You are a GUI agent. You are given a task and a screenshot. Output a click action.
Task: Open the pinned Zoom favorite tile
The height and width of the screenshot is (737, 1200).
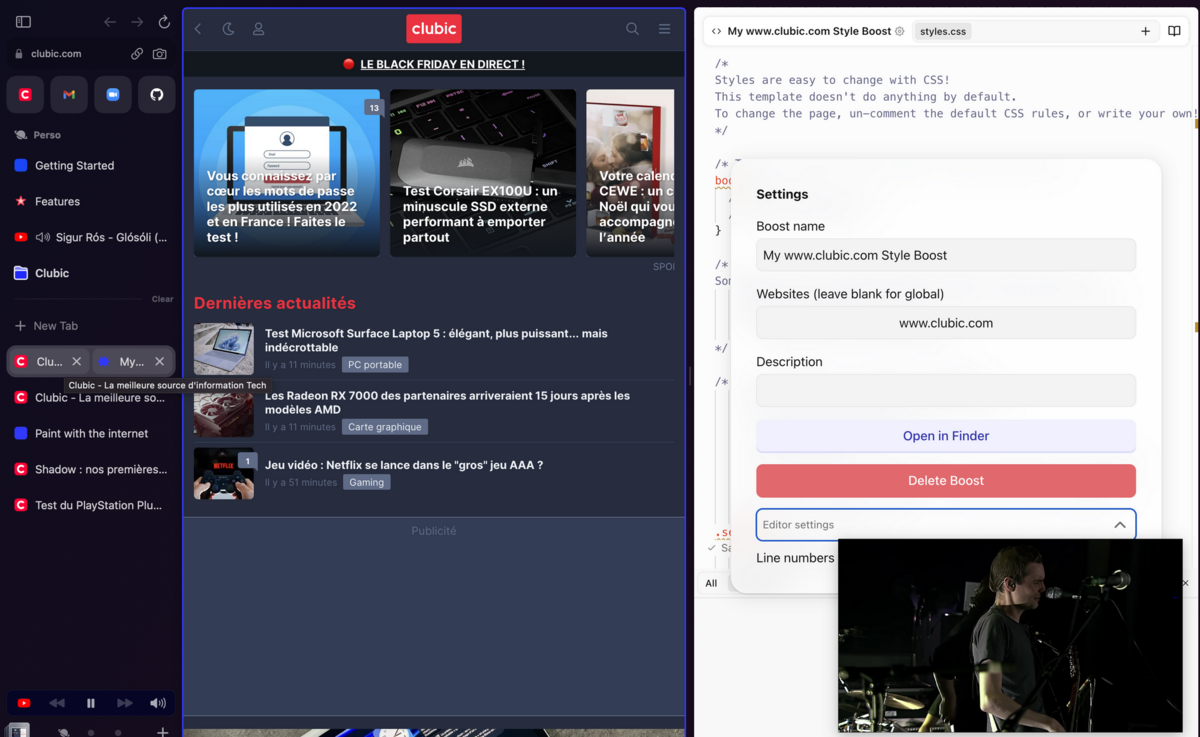(113, 94)
